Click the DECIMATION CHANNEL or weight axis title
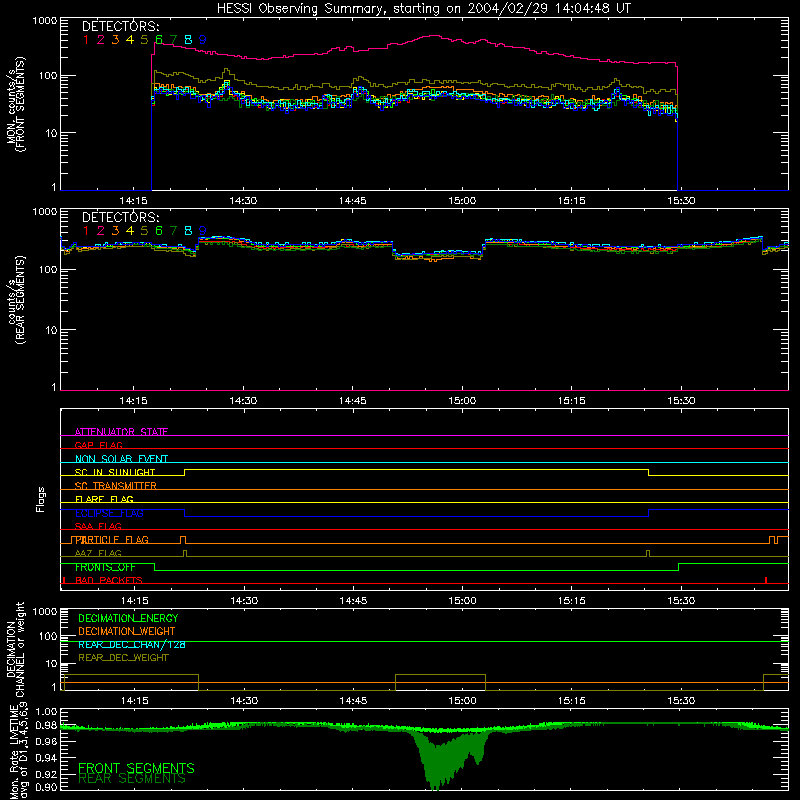 pos(15,650)
